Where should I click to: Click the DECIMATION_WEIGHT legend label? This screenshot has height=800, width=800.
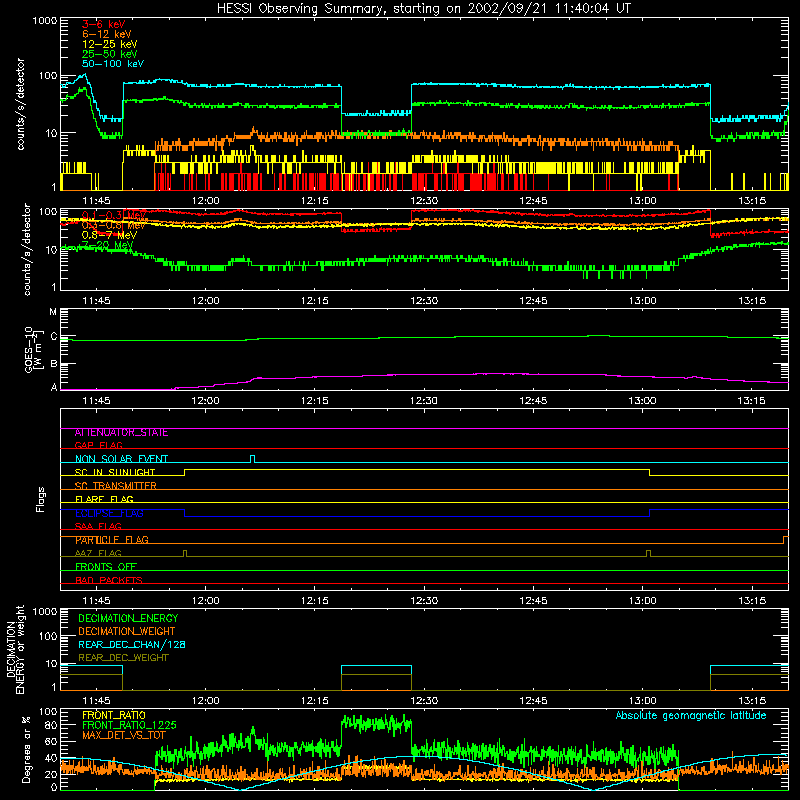tap(127, 631)
